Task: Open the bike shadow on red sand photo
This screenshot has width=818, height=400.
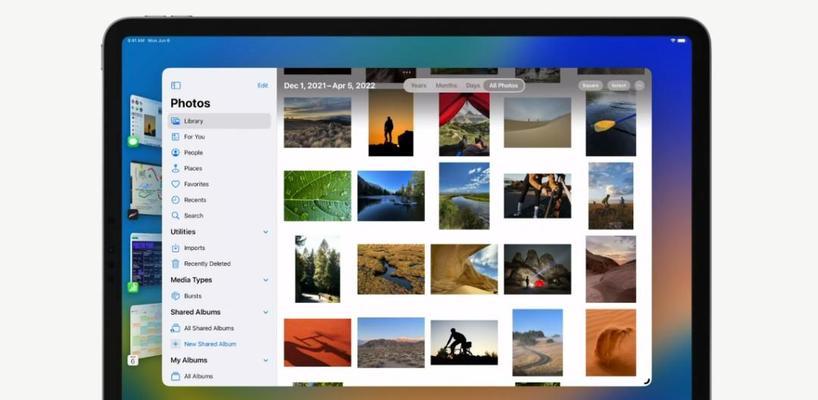Action: click(x=317, y=343)
